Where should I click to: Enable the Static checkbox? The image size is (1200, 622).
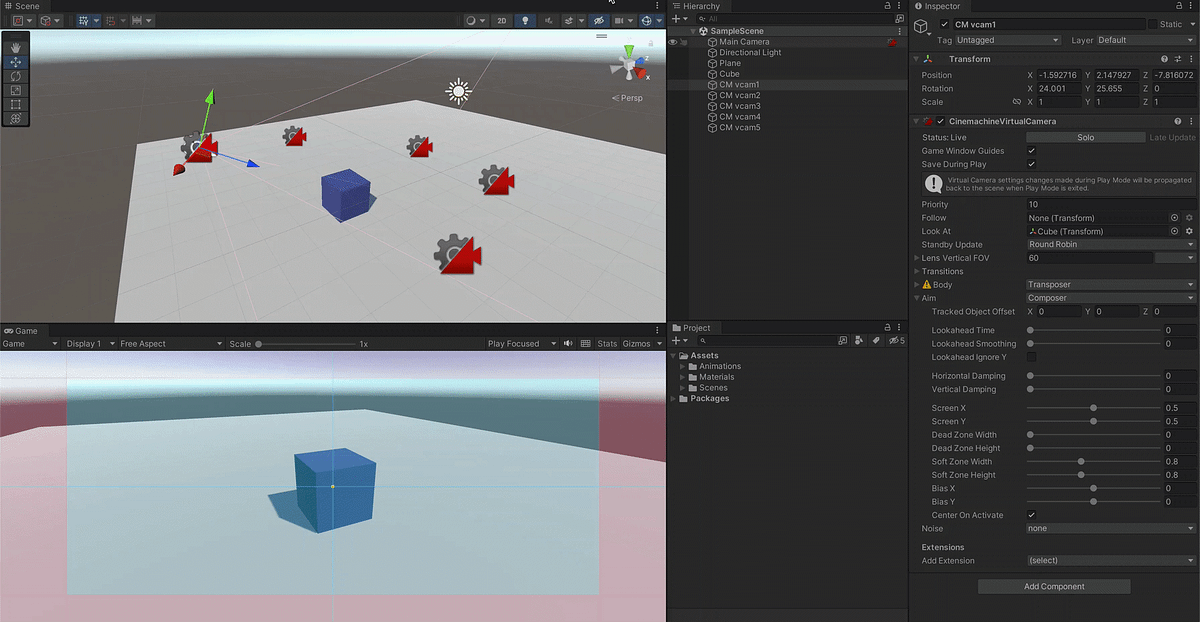pyautogui.click(x=1153, y=24)
